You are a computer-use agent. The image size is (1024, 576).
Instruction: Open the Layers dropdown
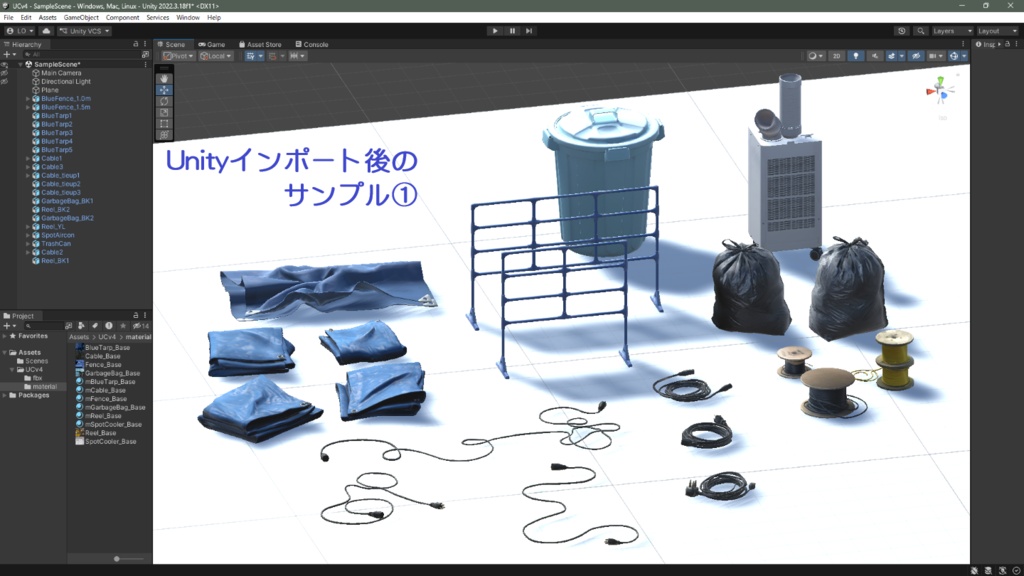point(952,31)
